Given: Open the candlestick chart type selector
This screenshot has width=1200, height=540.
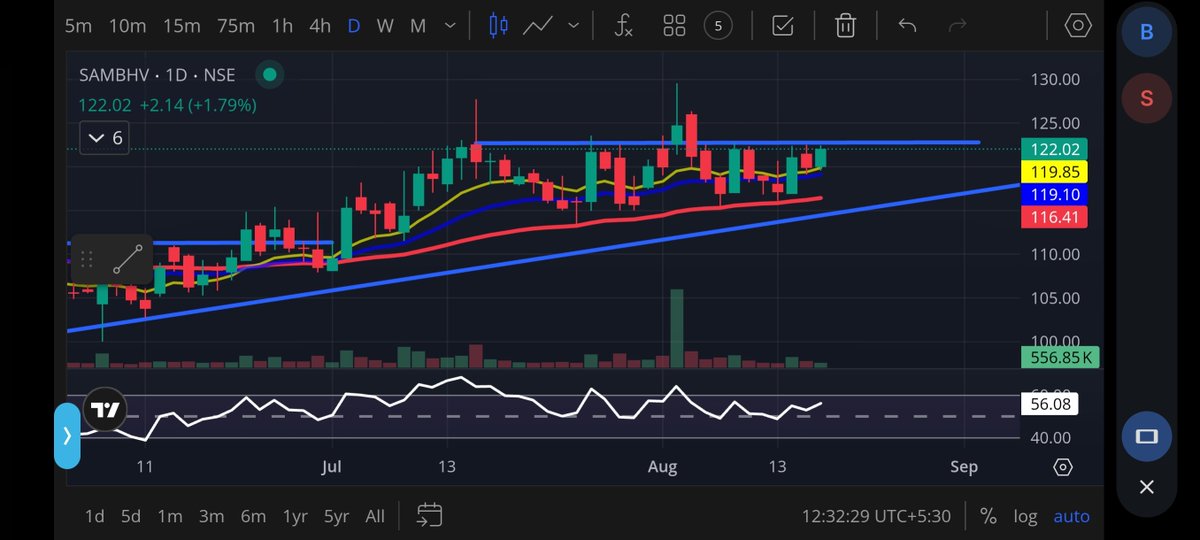Looking at the screenshot, I should [x=498, y=26].
